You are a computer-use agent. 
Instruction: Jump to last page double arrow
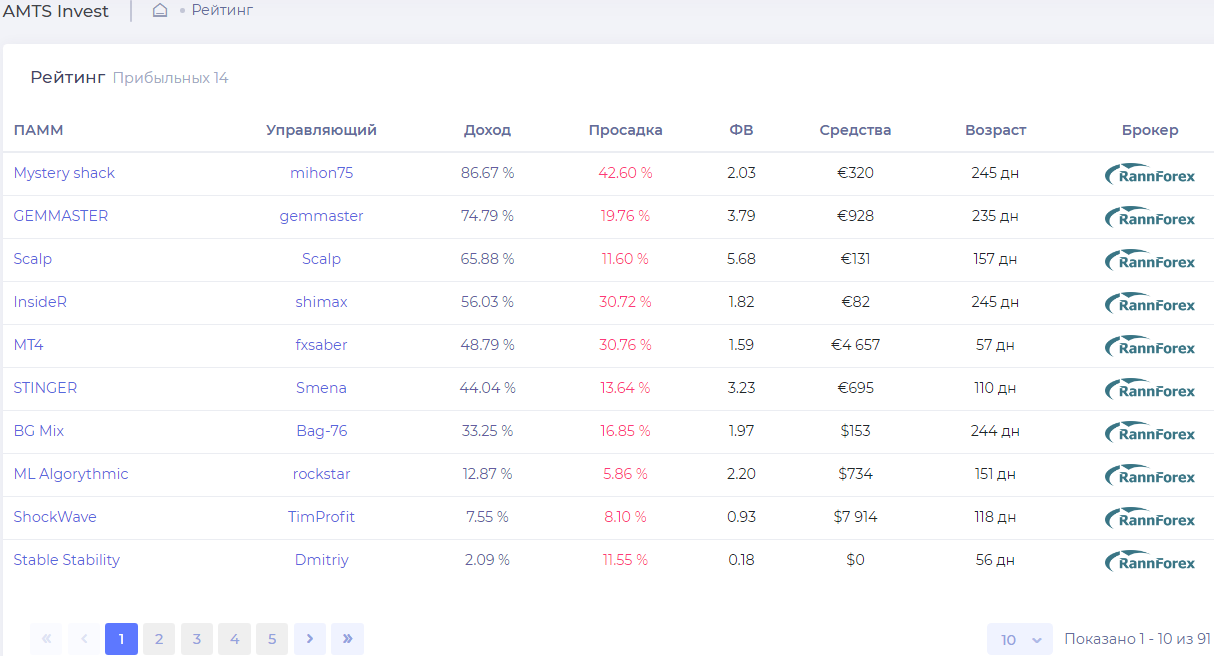point(347,639)
